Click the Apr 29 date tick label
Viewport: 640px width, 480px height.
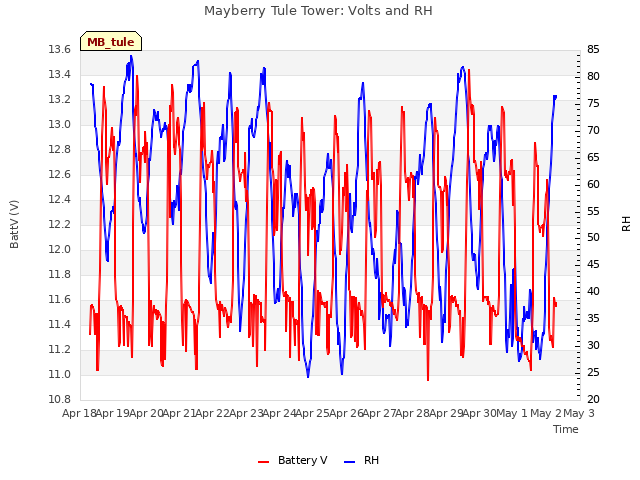tap(446, 413)
